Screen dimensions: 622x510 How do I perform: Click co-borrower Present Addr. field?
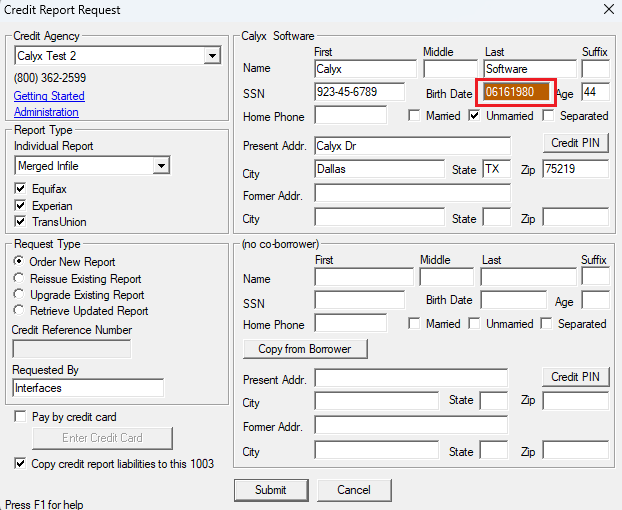[x=411, y=378]
